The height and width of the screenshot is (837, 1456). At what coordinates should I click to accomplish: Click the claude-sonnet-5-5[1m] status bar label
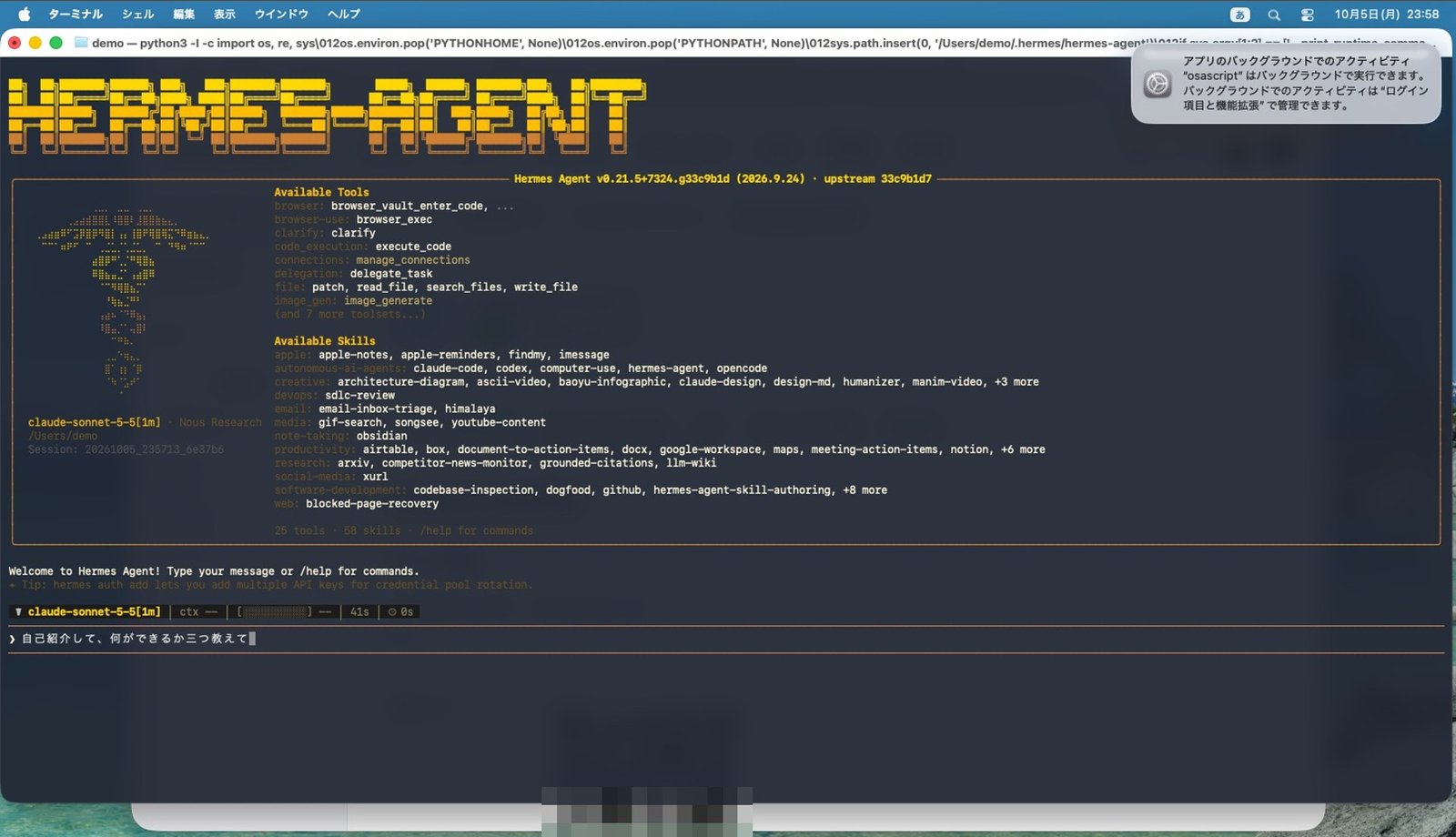coord(94,611)
